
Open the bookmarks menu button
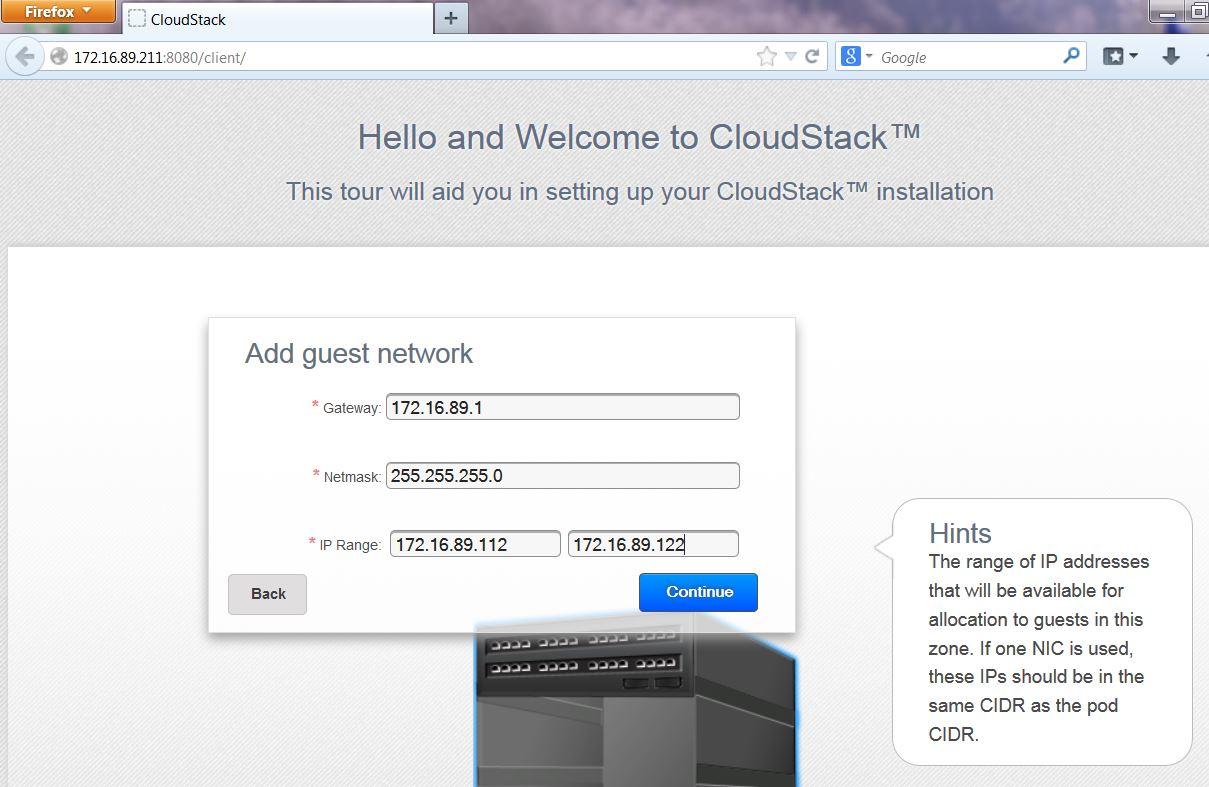pyautogui.click(x=1120, y=57)
